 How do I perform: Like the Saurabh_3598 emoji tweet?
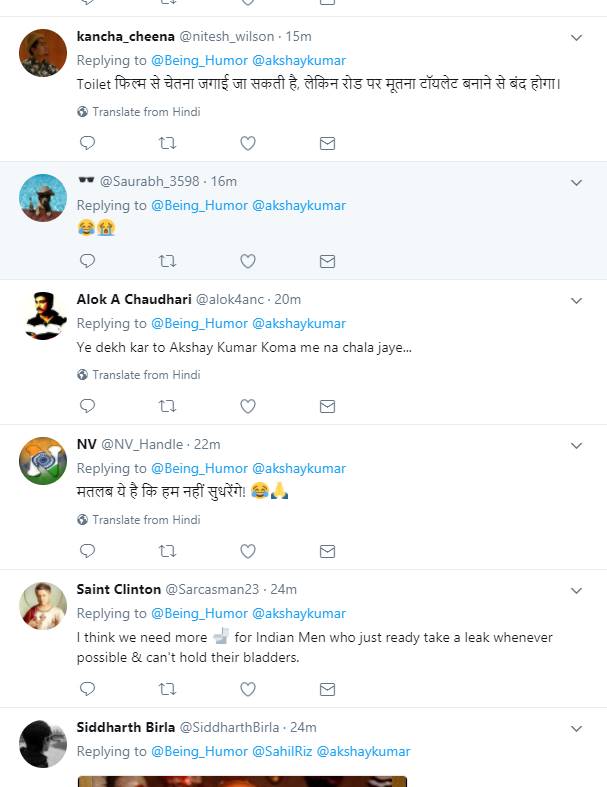(247, 261)
